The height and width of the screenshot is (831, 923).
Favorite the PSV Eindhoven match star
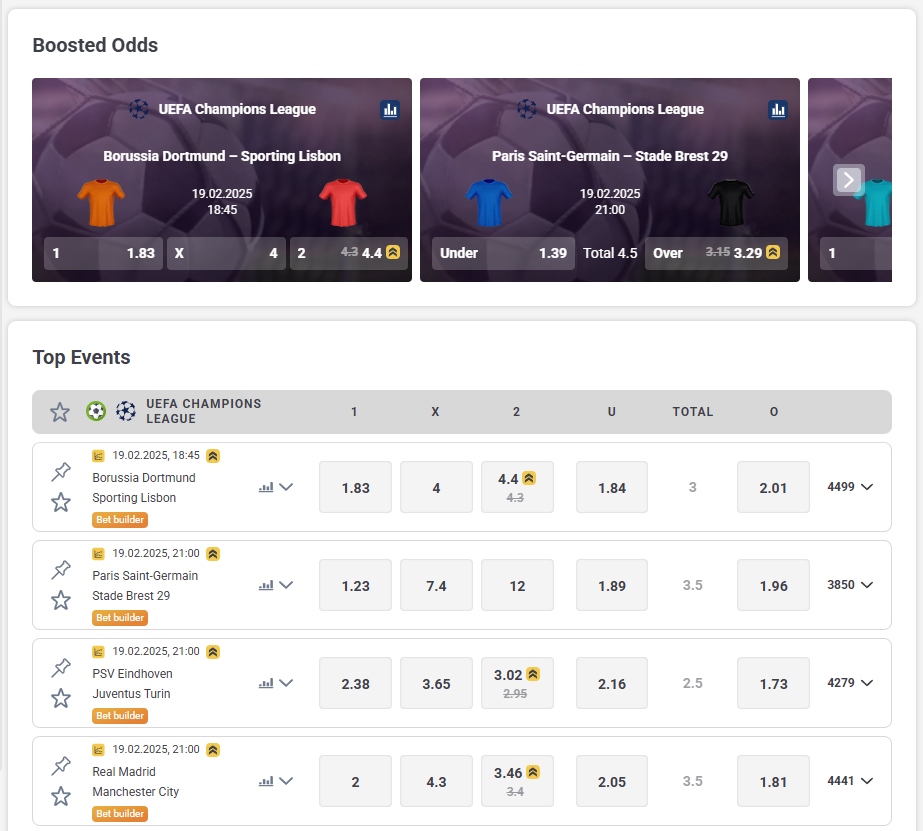point(61,699)
